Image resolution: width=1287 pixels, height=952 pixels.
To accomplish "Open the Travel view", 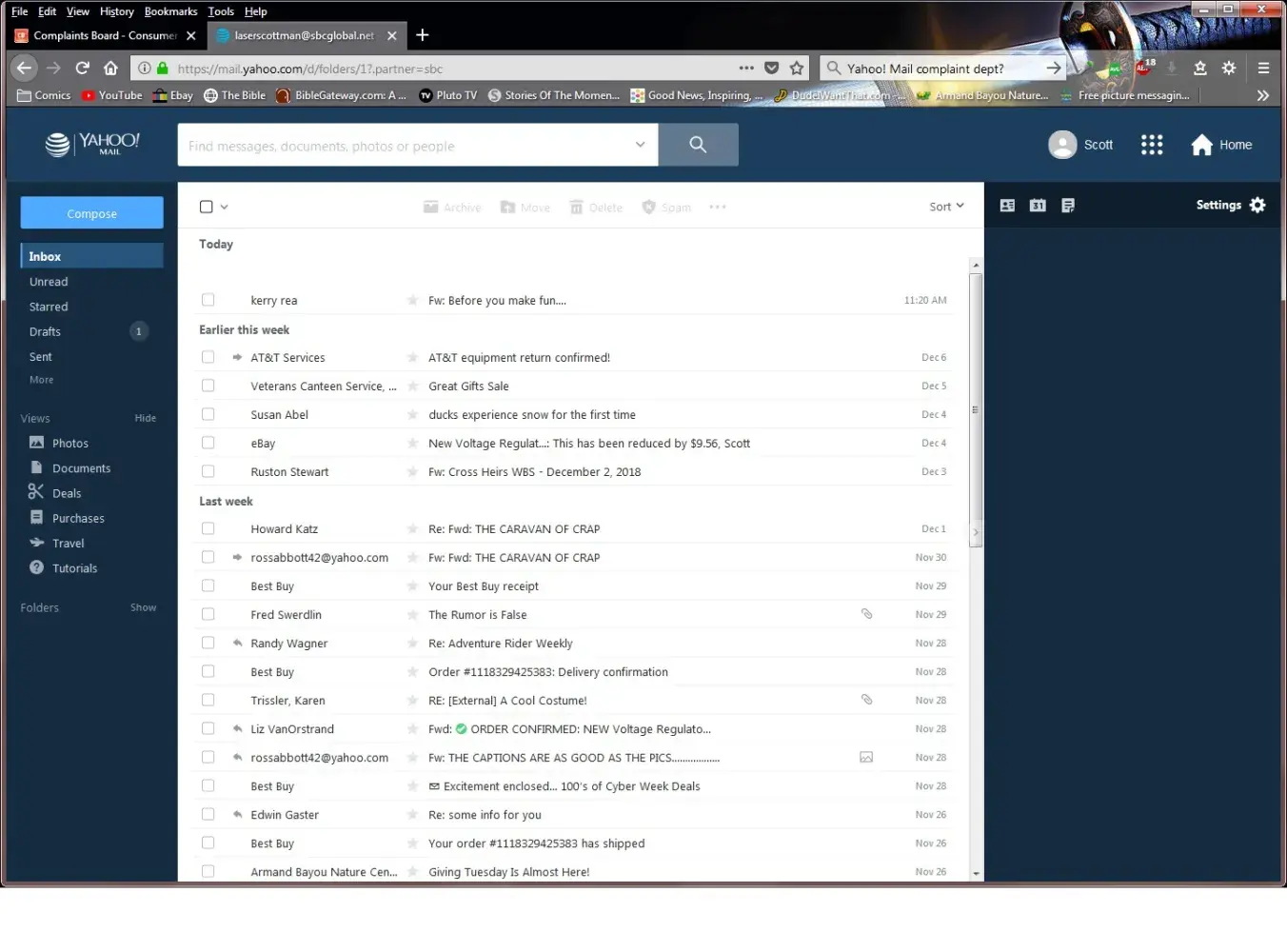I will 68,544.
